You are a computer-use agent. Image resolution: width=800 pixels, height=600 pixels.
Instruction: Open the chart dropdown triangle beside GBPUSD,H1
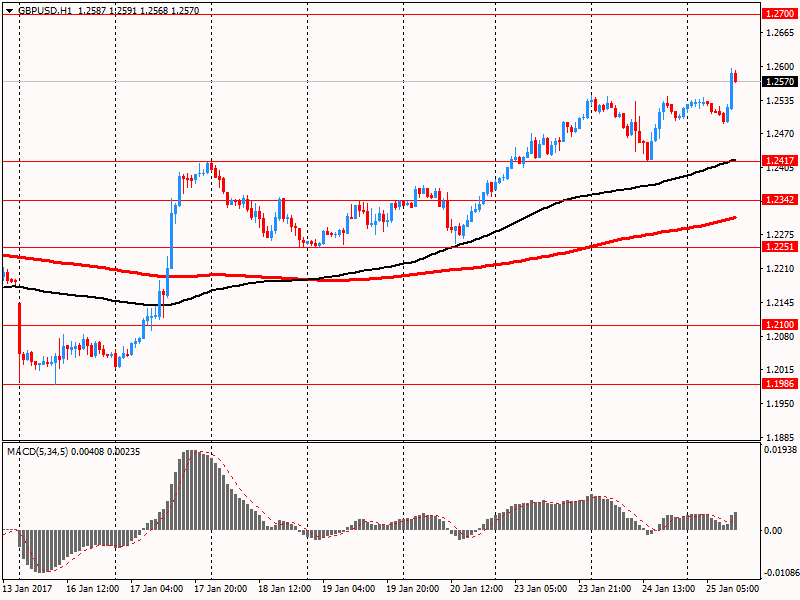coord(9,11)
